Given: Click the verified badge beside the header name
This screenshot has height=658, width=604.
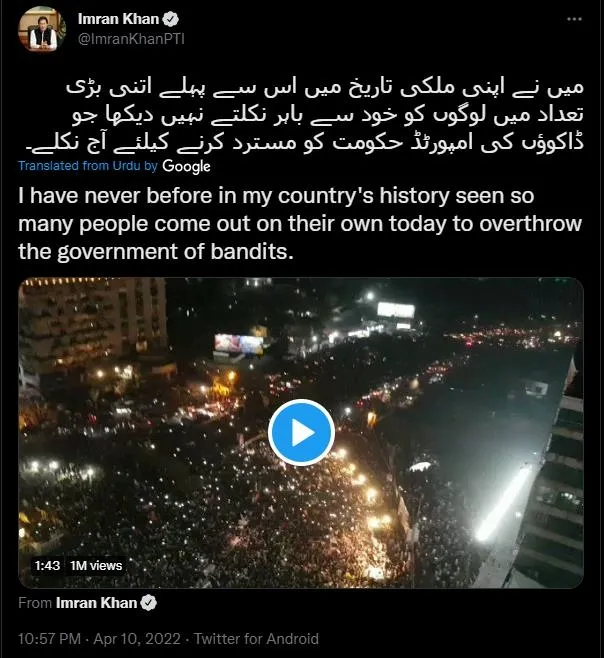Looking at the screenshot, I should coord(171,19).
